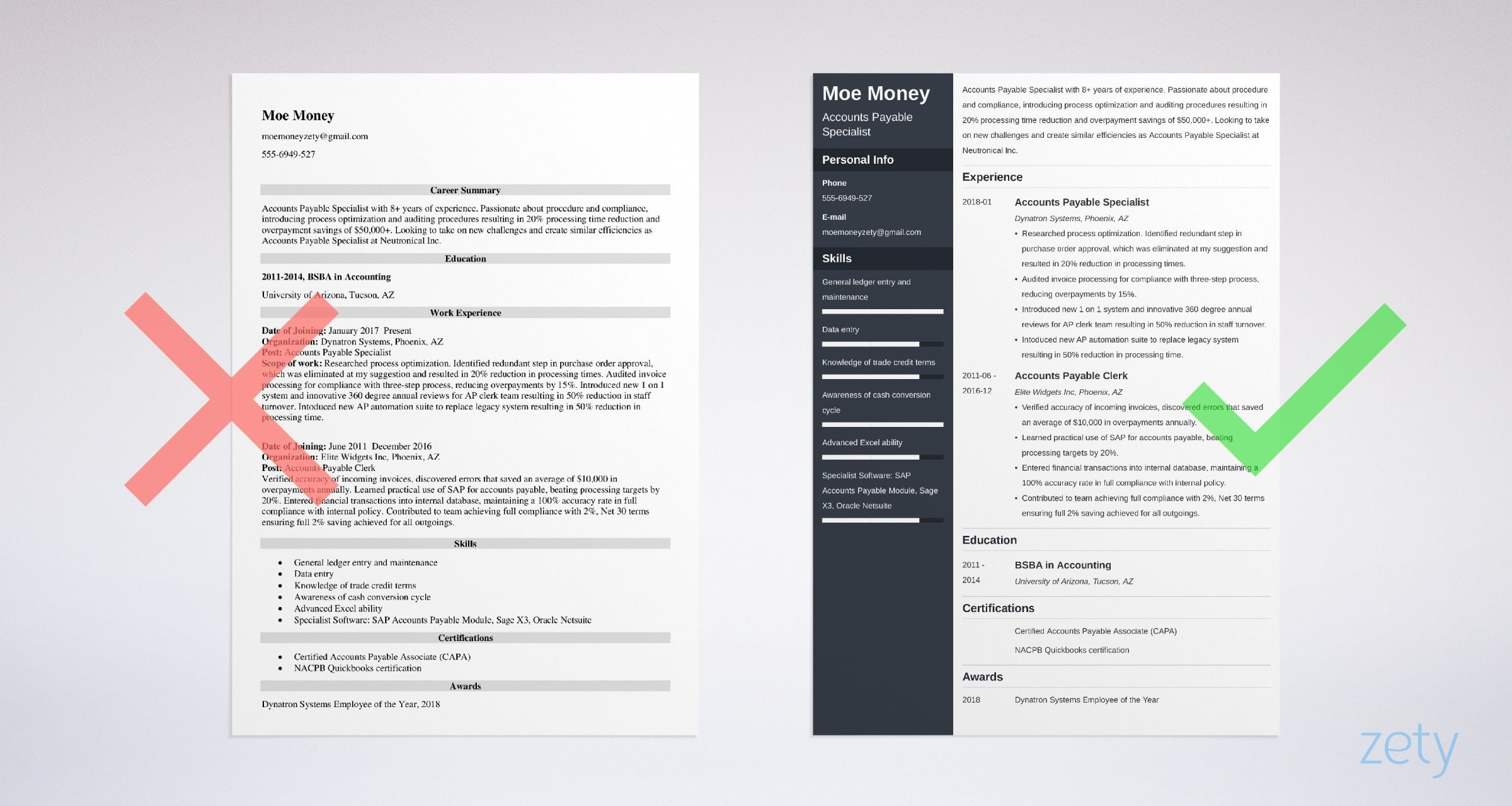Click the Phone label icon in Personal Info section
This screenshot has height=806, width=1512.
(830, 183)
